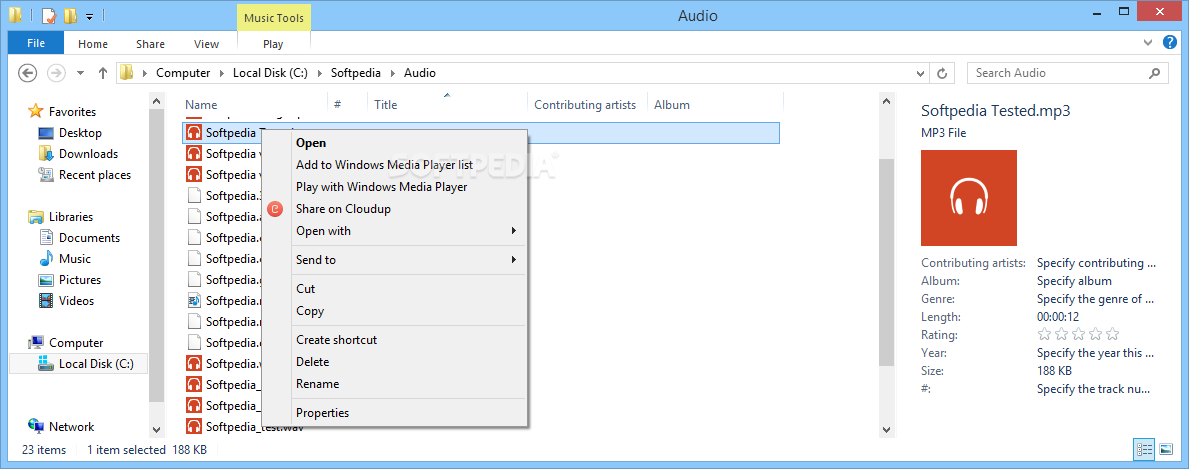Switch to the View ribbon tab
The width and height of the screenshot is (1189, 469).
206,44
